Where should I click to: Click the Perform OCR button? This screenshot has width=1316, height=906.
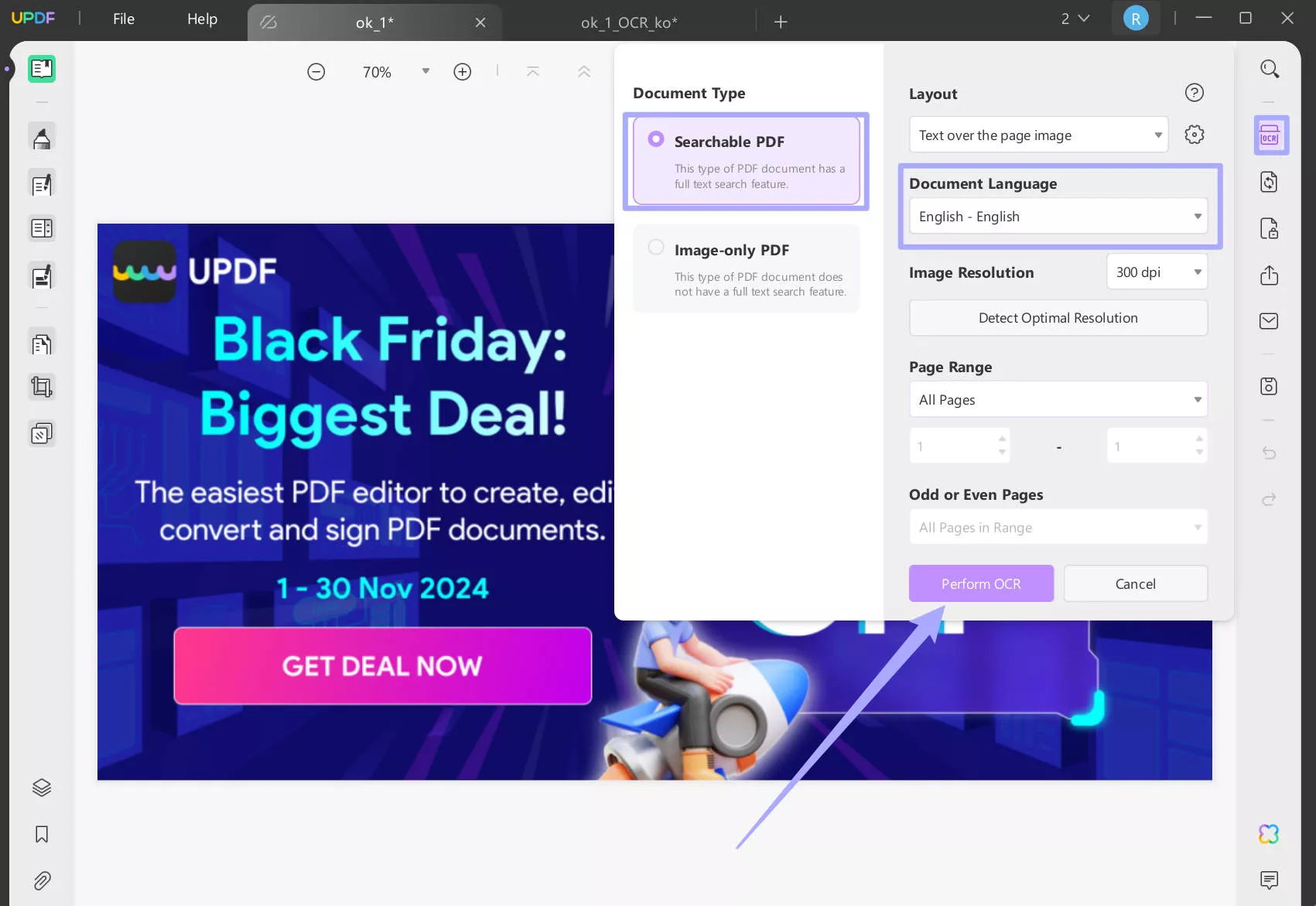981,583
